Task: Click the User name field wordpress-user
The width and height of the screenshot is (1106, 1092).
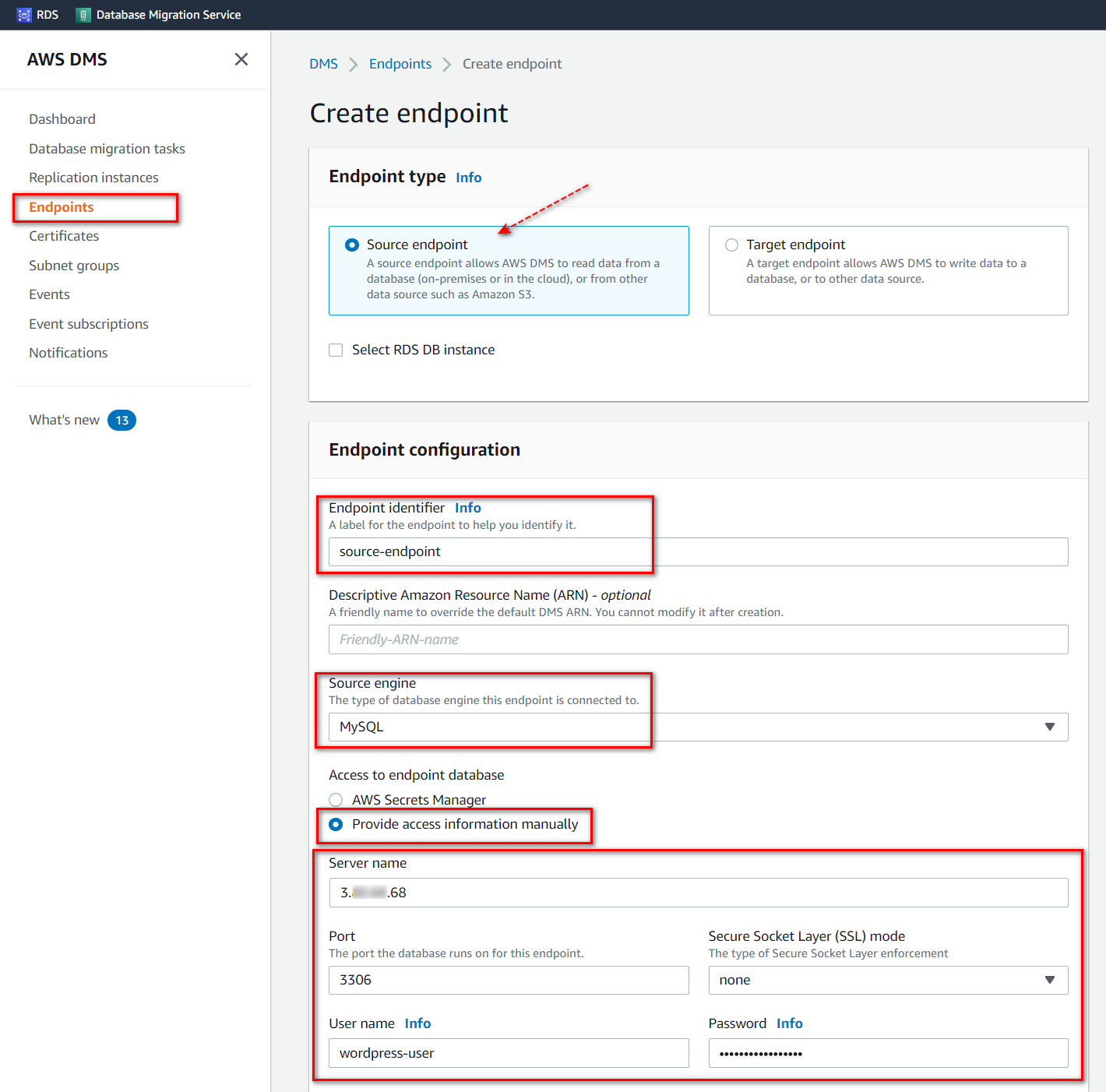Action: [x=509, y=1053]
